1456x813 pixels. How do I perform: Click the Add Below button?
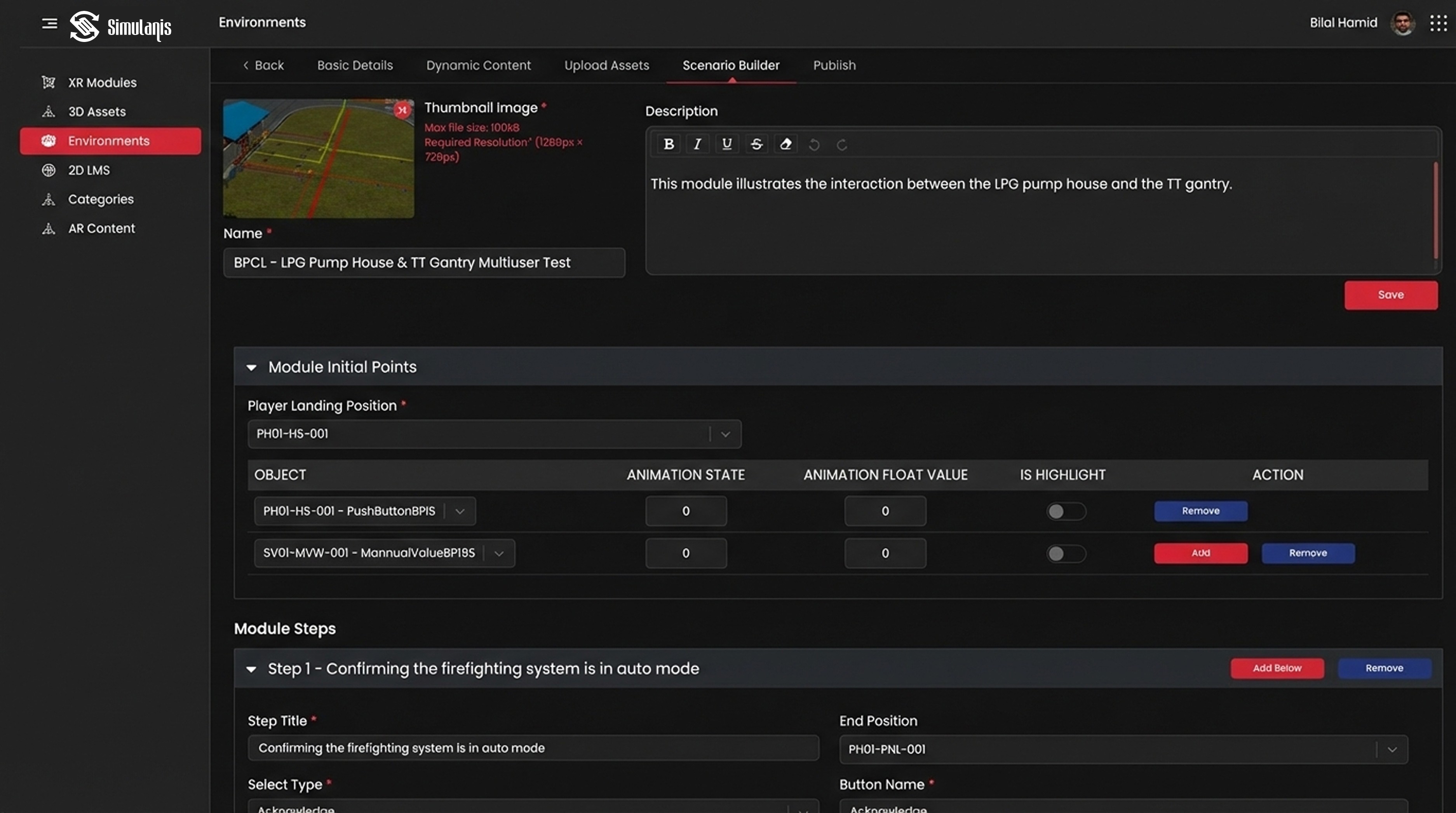point(1277,668)
